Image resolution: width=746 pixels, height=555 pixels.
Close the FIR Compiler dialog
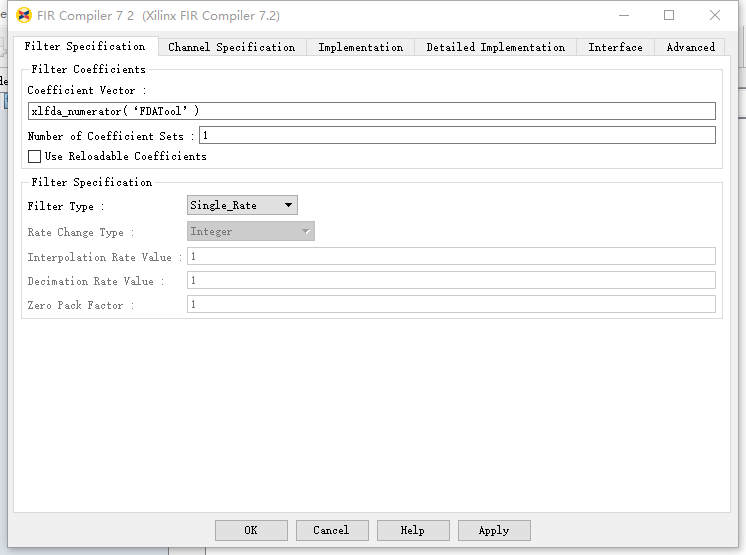715,16
